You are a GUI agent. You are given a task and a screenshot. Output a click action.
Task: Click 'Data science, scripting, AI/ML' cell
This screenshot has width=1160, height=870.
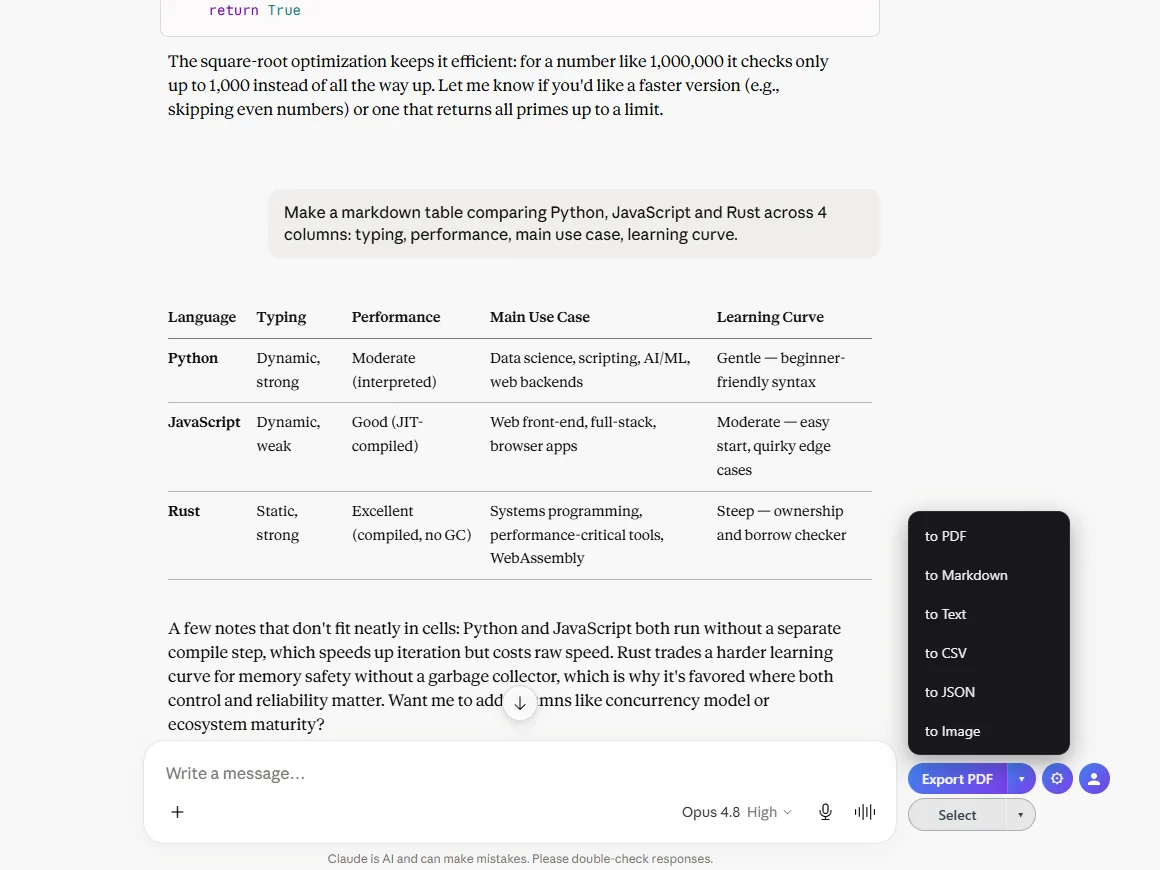click(590, 370)
